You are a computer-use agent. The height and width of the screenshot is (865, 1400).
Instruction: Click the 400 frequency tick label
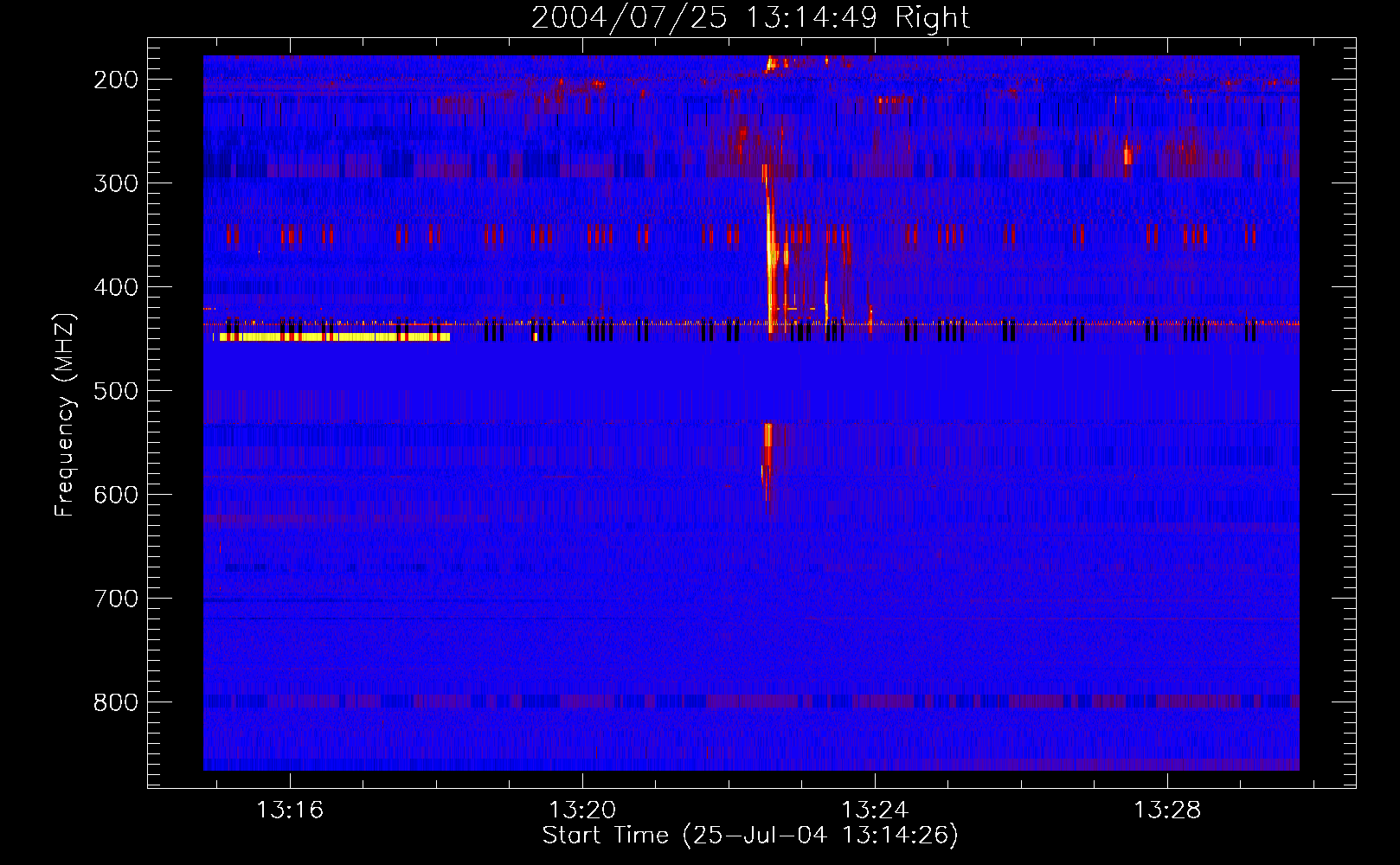[116, 287]
